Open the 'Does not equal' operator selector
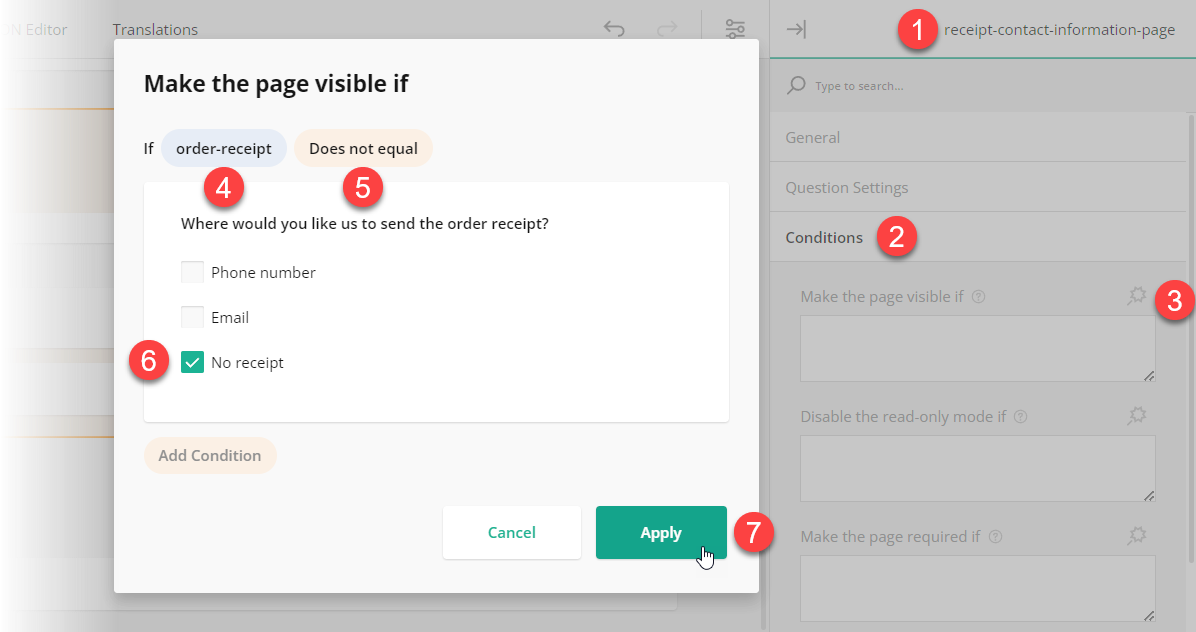The height and width of the screenshot is (632, 1196). click(363, 147)
